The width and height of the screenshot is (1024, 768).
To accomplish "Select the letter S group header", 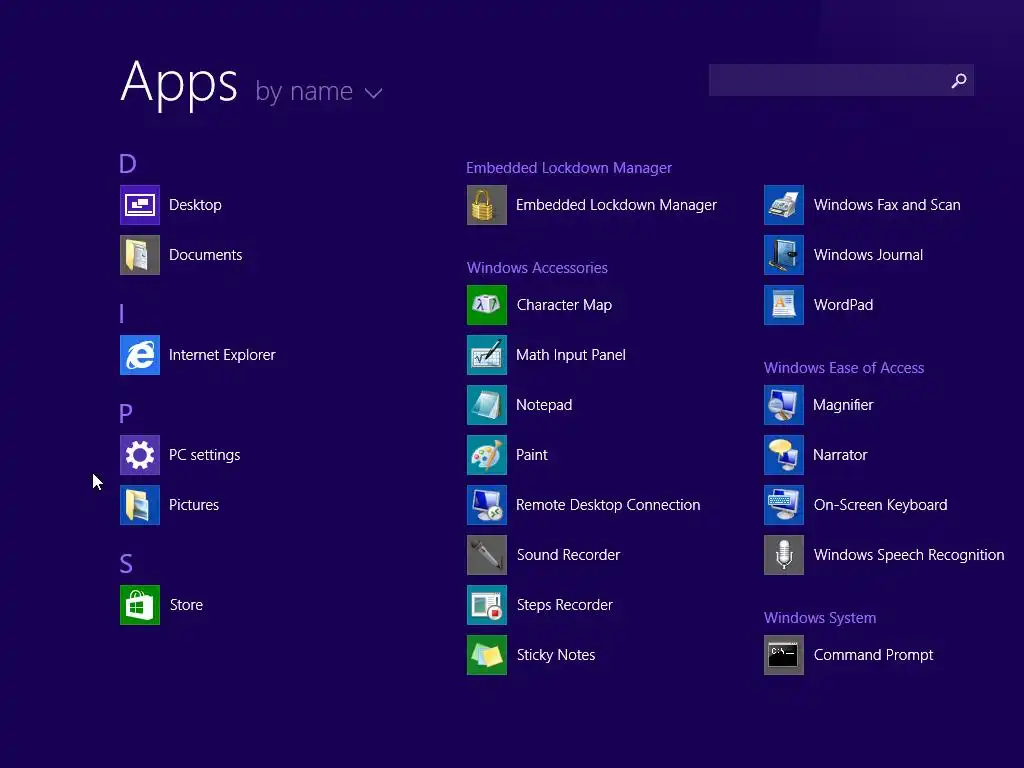I will coord(126,564).
